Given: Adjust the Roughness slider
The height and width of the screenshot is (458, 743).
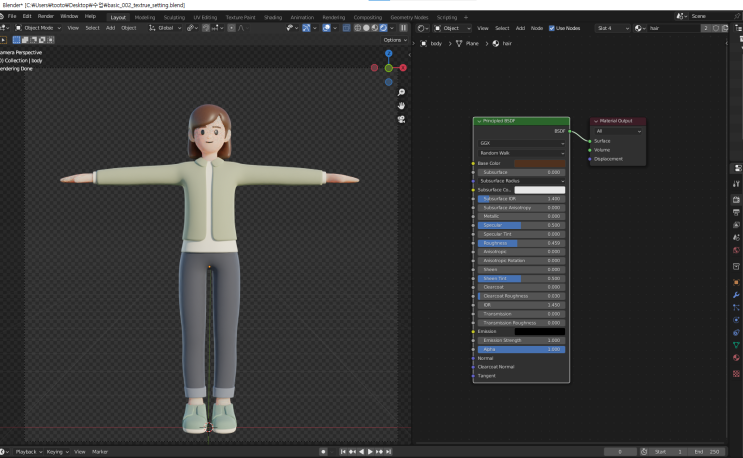Looking at the screenshot, I should click(x=521, y=243).
